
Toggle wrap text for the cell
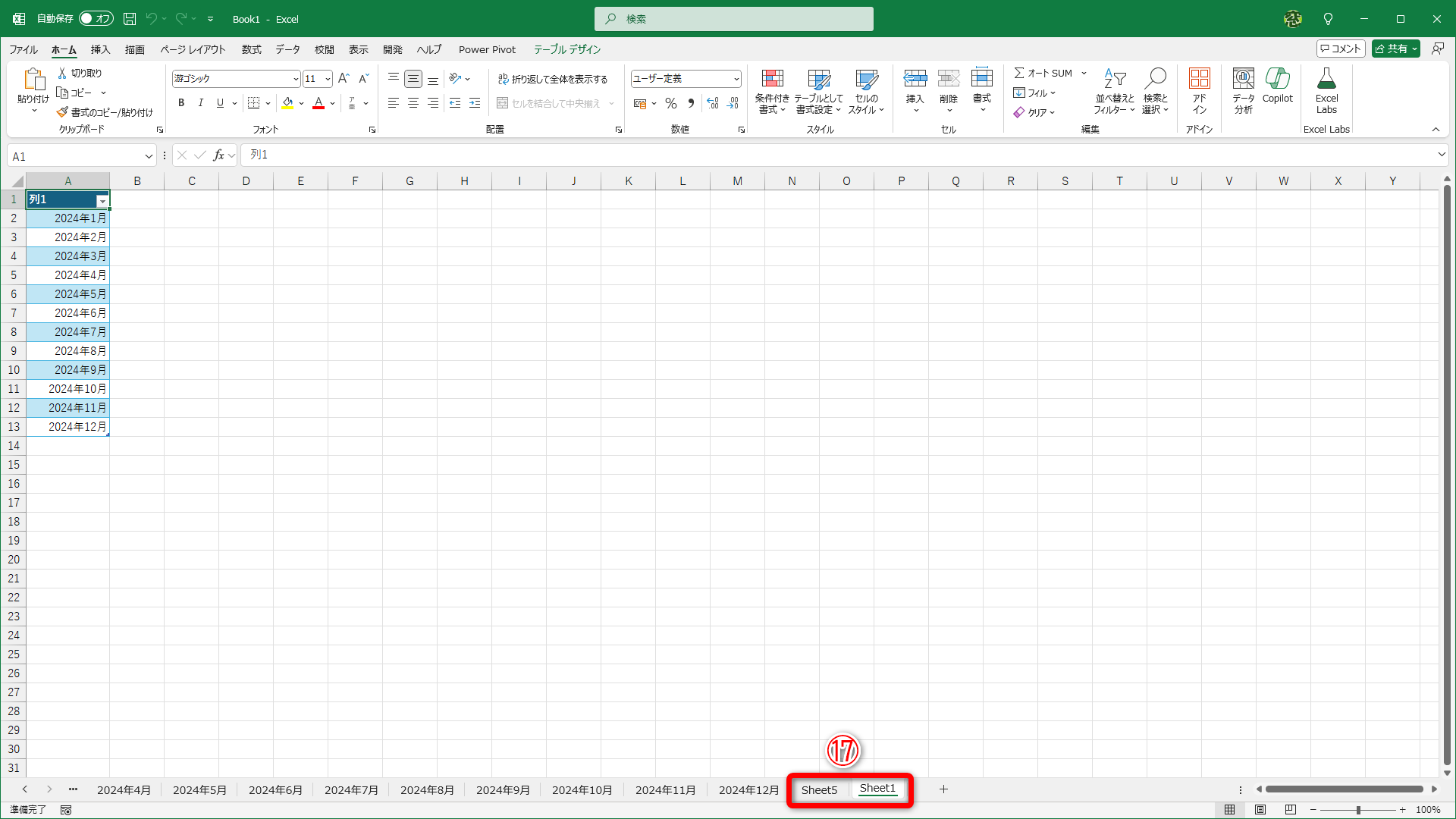pos(553,79)
